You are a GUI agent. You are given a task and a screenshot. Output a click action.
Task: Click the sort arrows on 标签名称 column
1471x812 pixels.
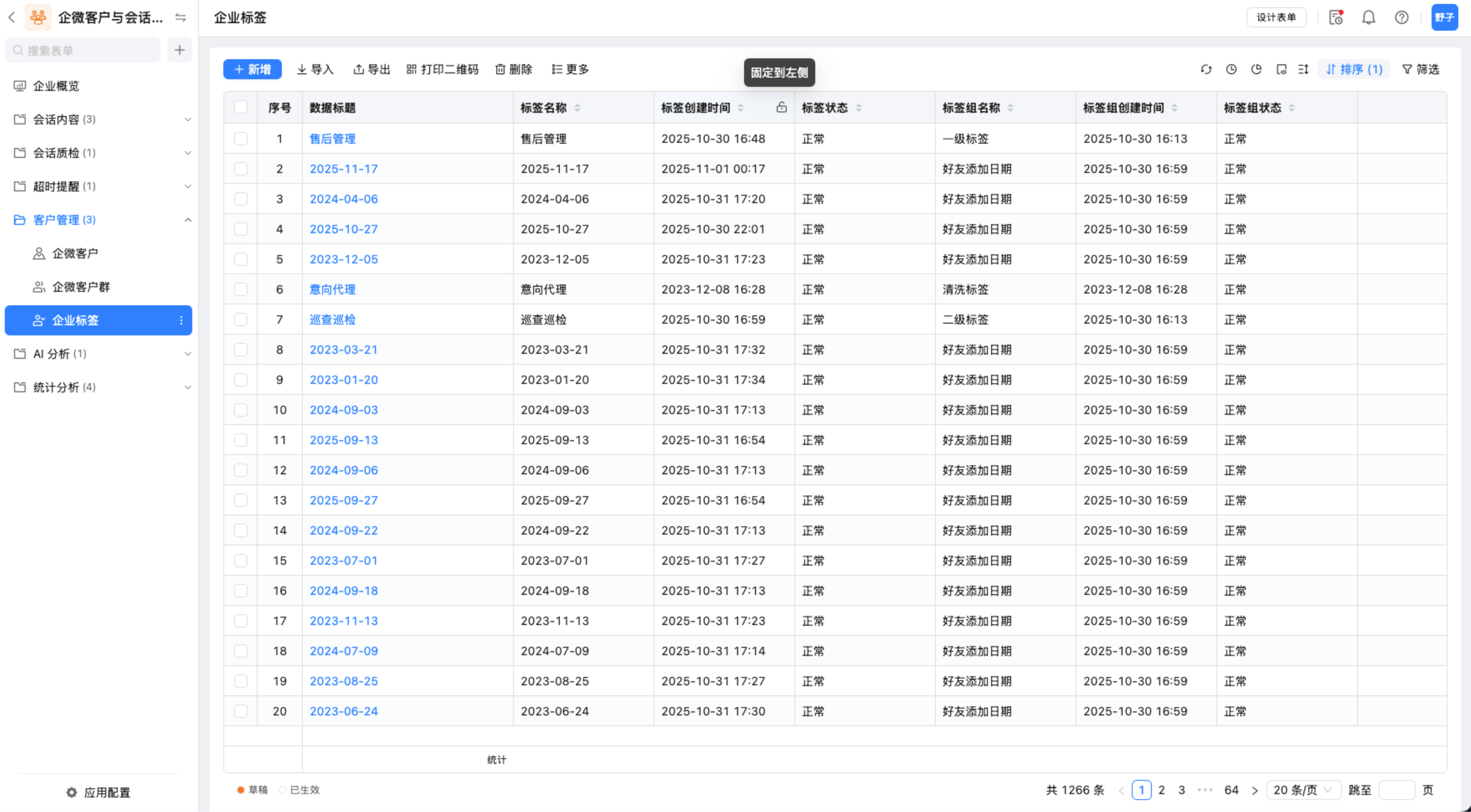point(577,107)
